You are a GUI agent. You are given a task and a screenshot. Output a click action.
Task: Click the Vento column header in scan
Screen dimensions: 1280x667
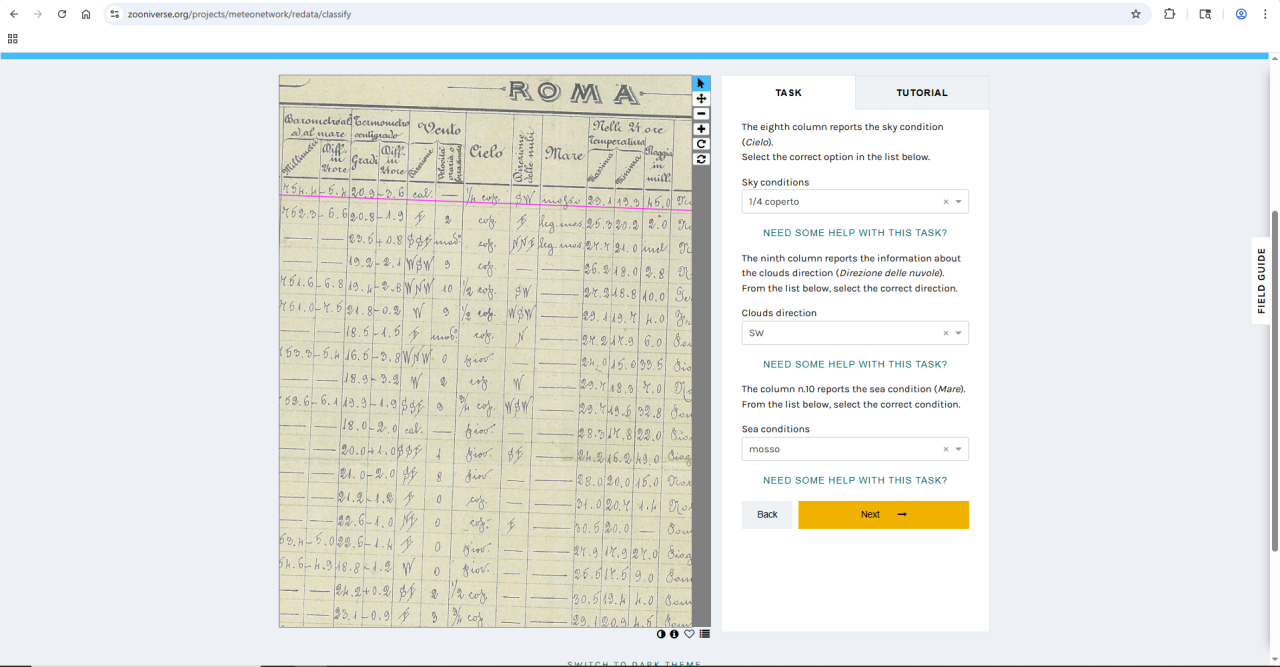coord(439,128)
